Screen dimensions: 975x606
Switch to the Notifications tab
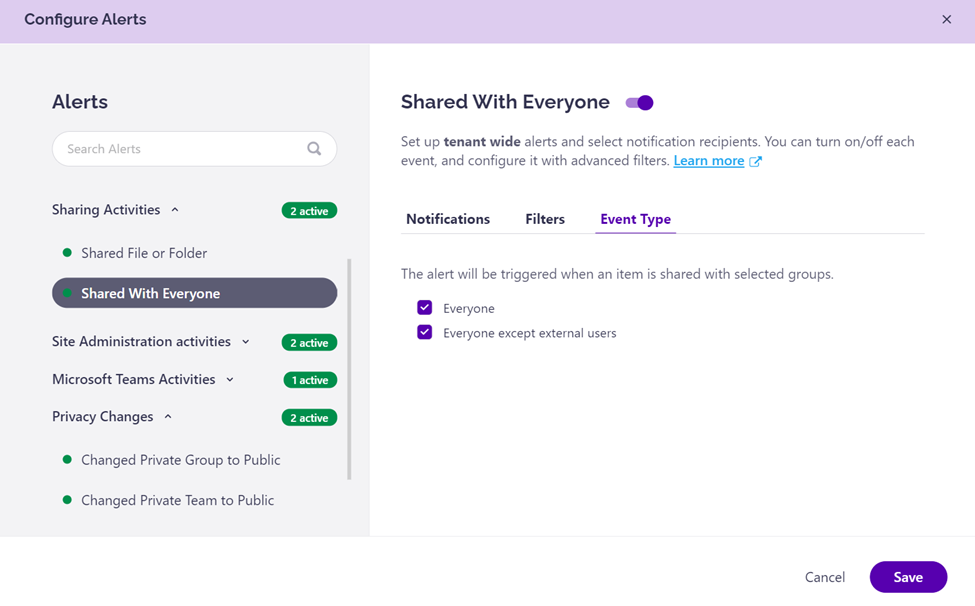(448, 219)
